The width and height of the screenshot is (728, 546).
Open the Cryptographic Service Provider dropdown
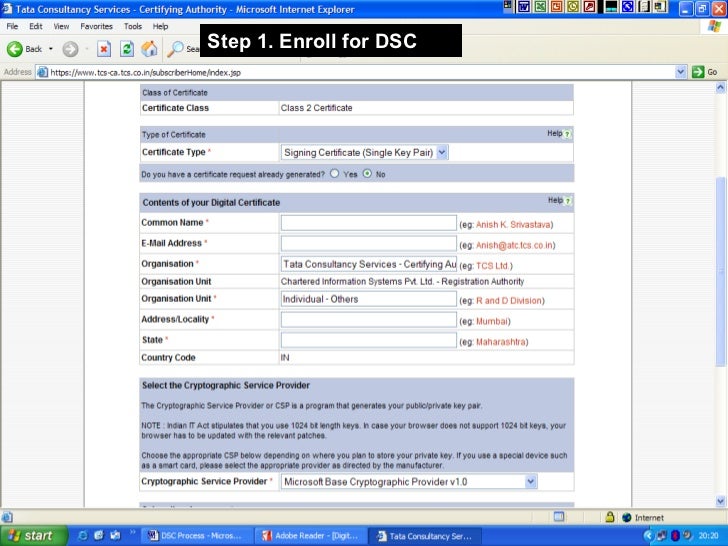point(531,482)
